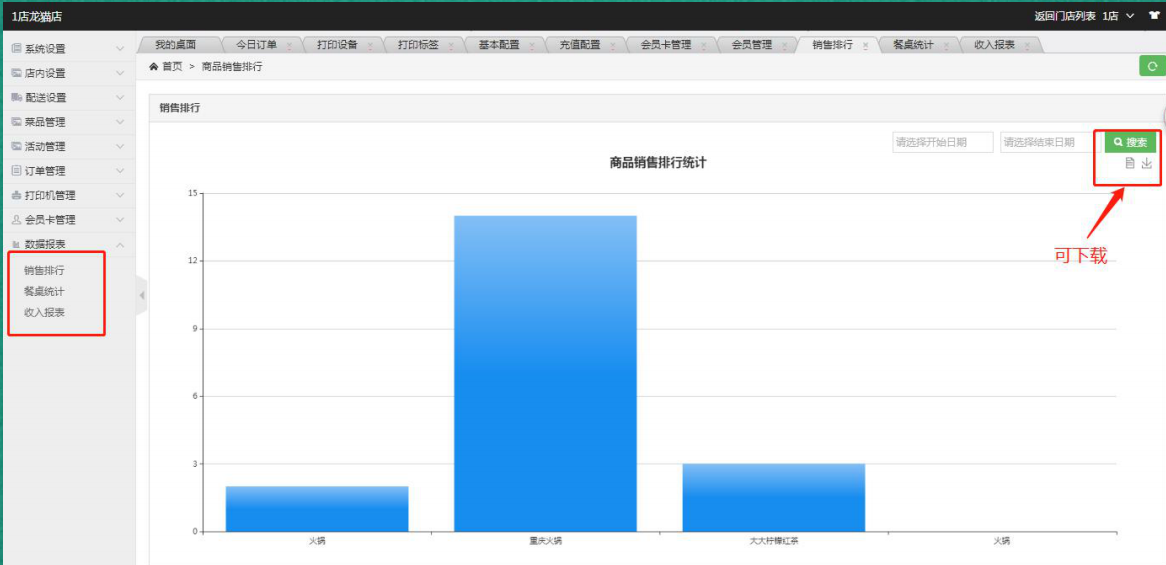Click 返回门店列表 link in header
1166x565 pixels.
[1064, 16]
